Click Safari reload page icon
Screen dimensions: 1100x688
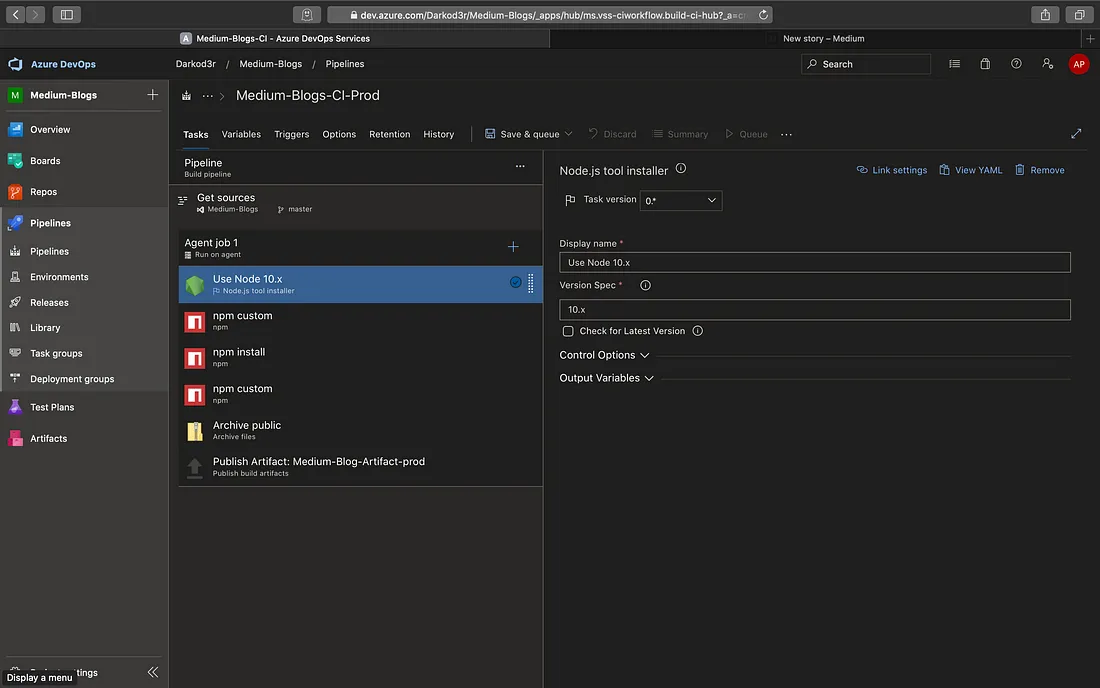point(763,15)
